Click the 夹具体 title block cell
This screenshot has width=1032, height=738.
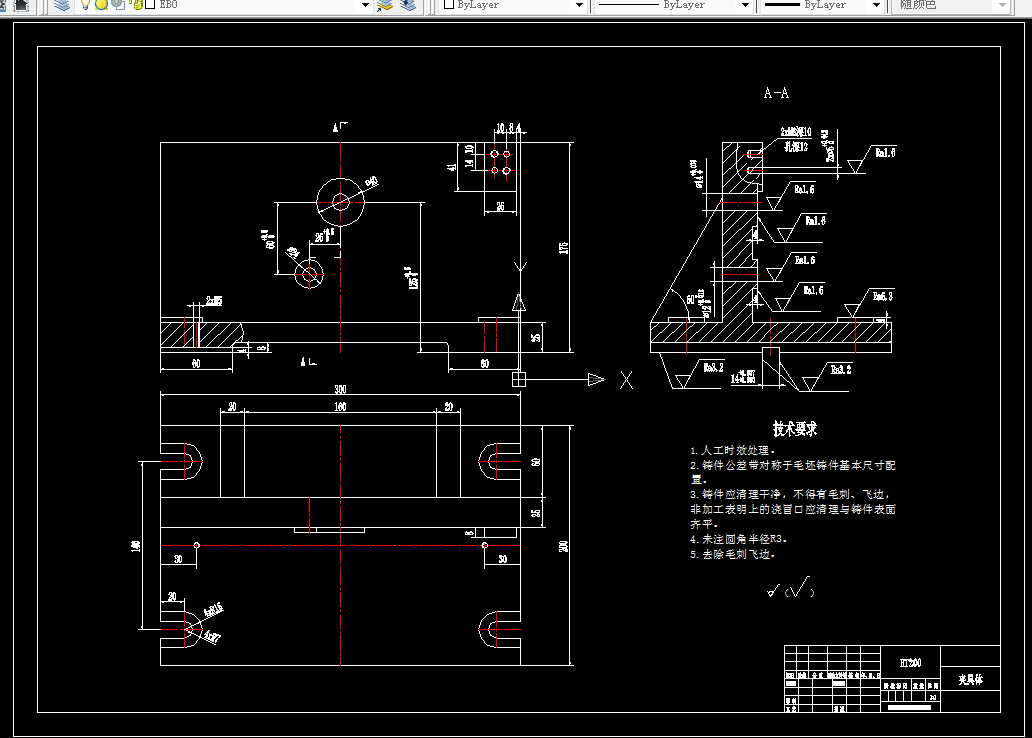[x=970, y=679]
